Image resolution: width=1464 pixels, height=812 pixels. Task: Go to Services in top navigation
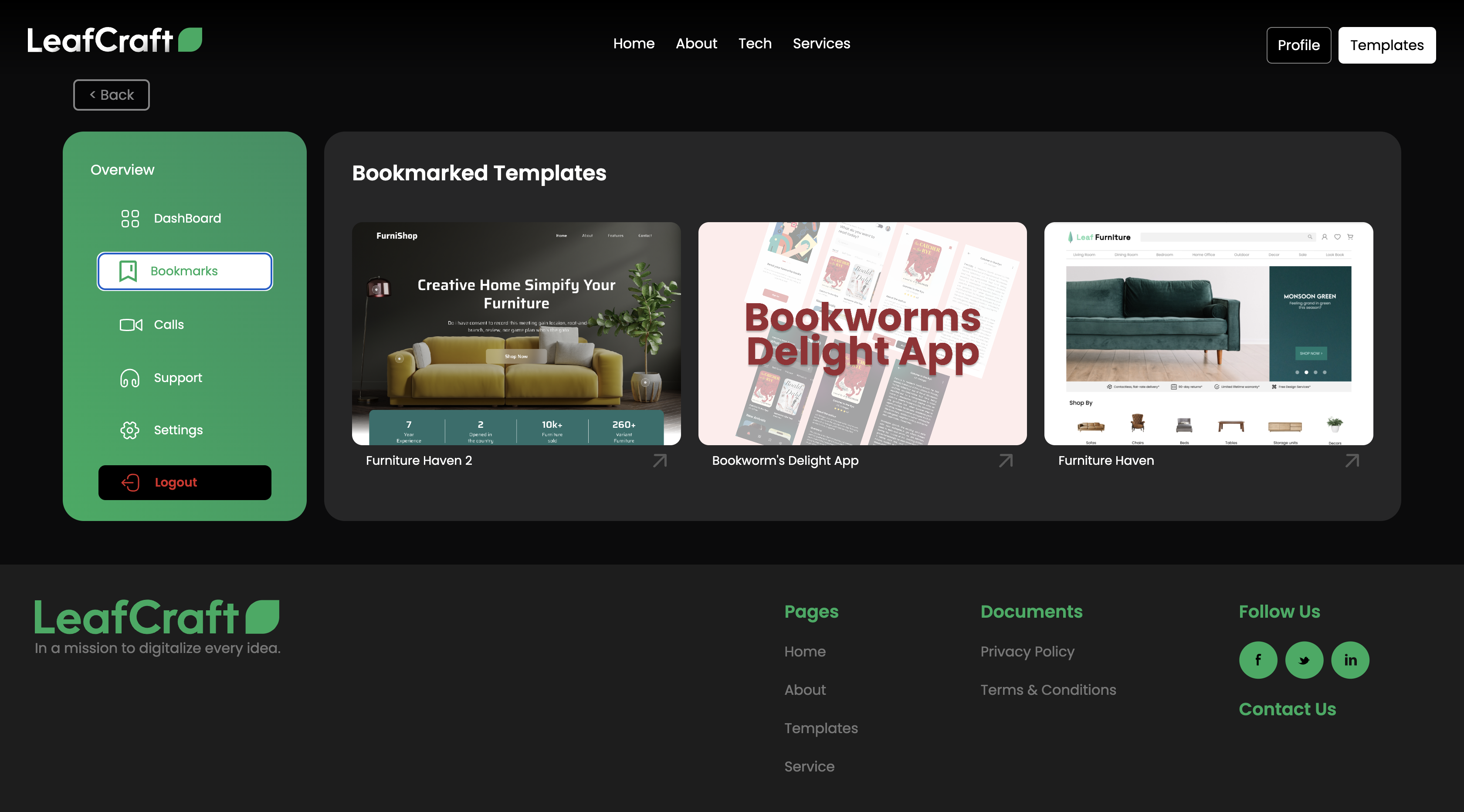click(x=820, y=44)
